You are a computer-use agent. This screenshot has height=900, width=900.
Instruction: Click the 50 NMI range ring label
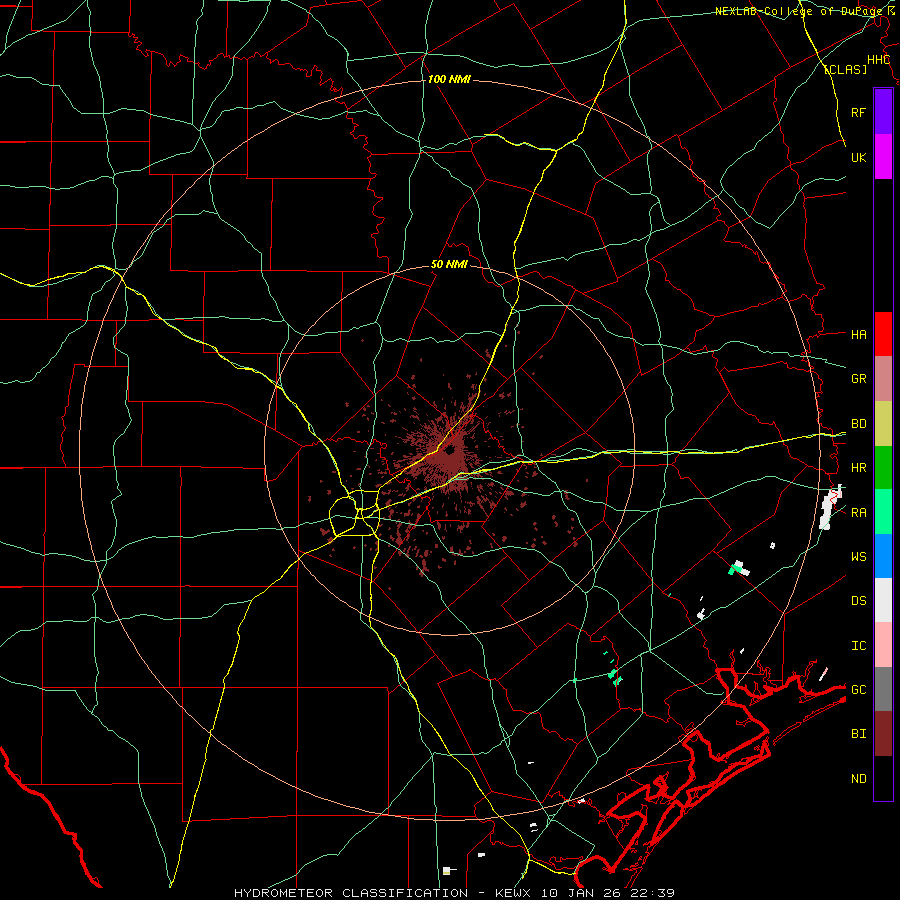(x=449, y=264)
